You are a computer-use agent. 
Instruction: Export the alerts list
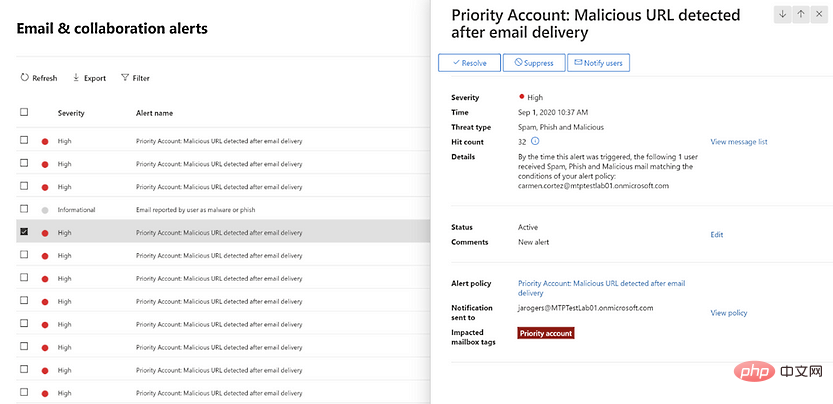tap(88, 78)
